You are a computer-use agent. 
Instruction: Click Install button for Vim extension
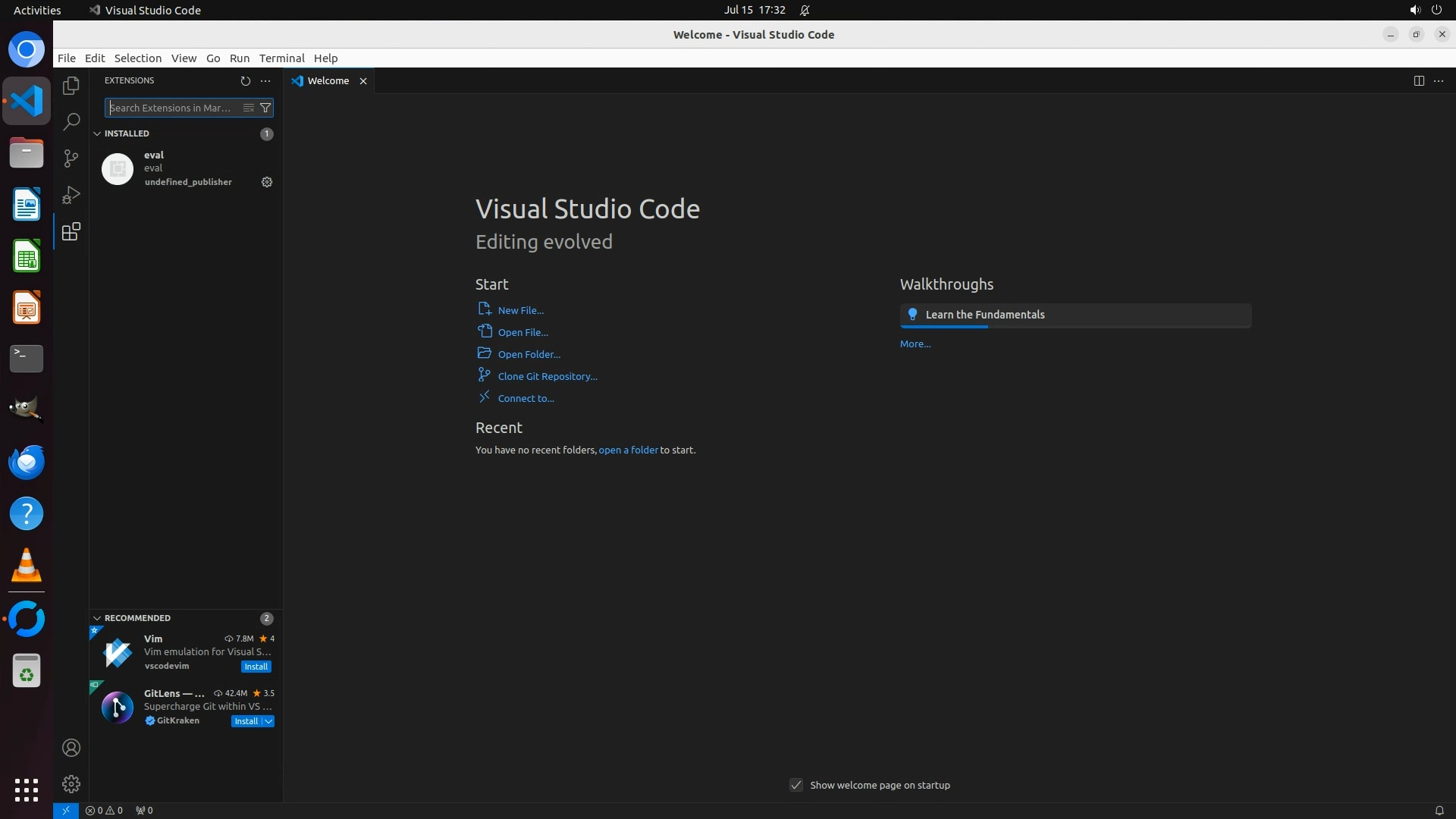(x=256, y=667)
